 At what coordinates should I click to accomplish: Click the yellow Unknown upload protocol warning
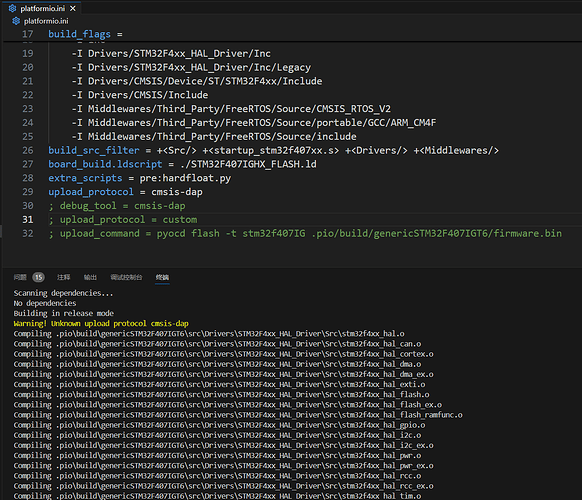[101, 323]
